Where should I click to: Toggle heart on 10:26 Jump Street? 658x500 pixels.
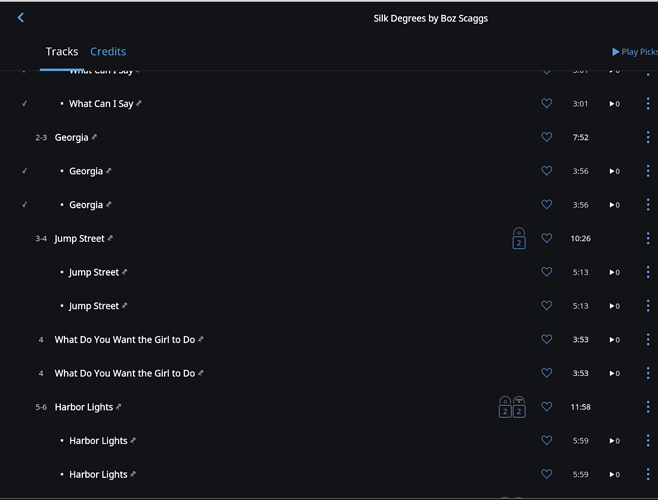coord(546,238)
